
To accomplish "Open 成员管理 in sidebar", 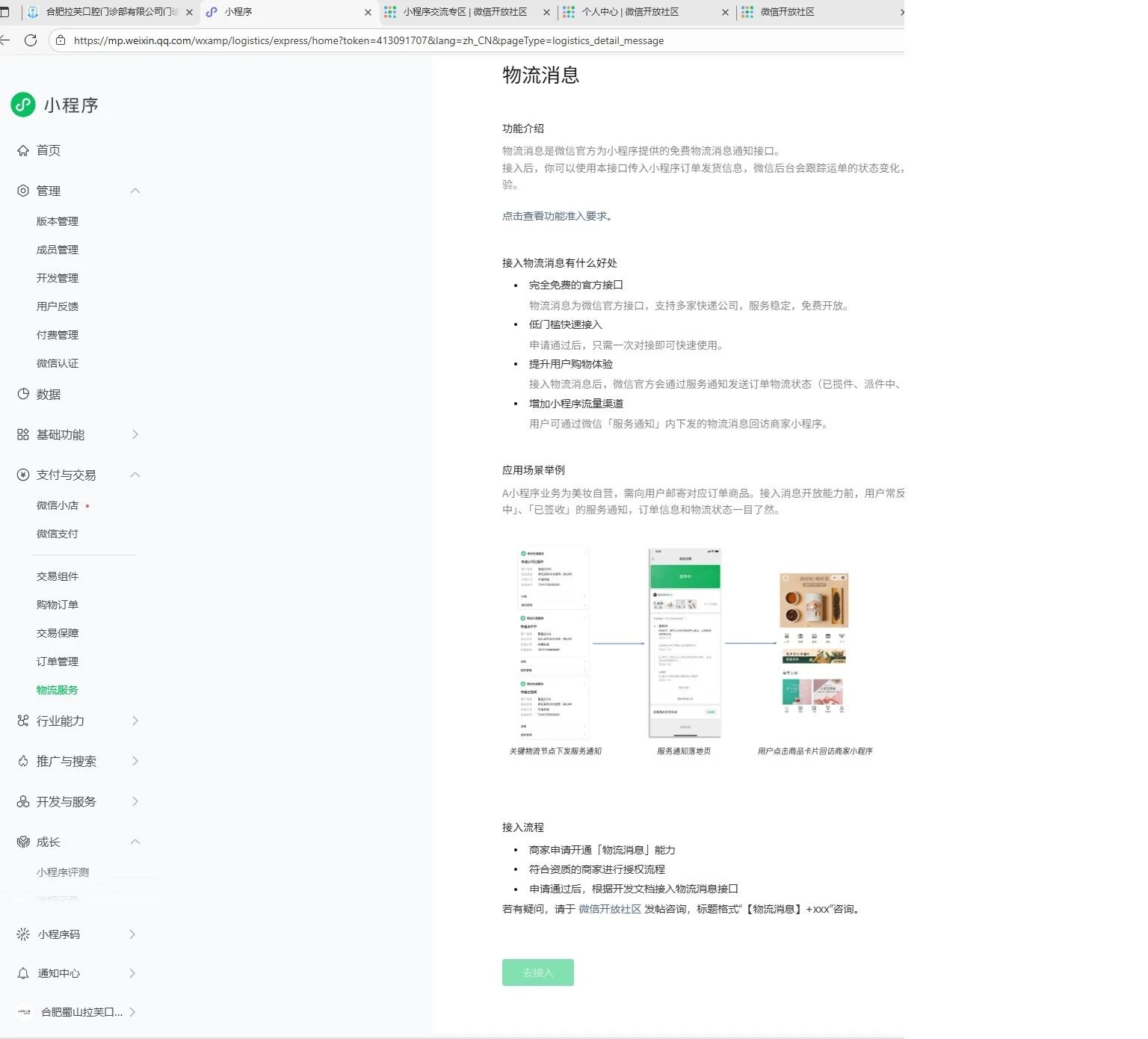I will [58, 250].
